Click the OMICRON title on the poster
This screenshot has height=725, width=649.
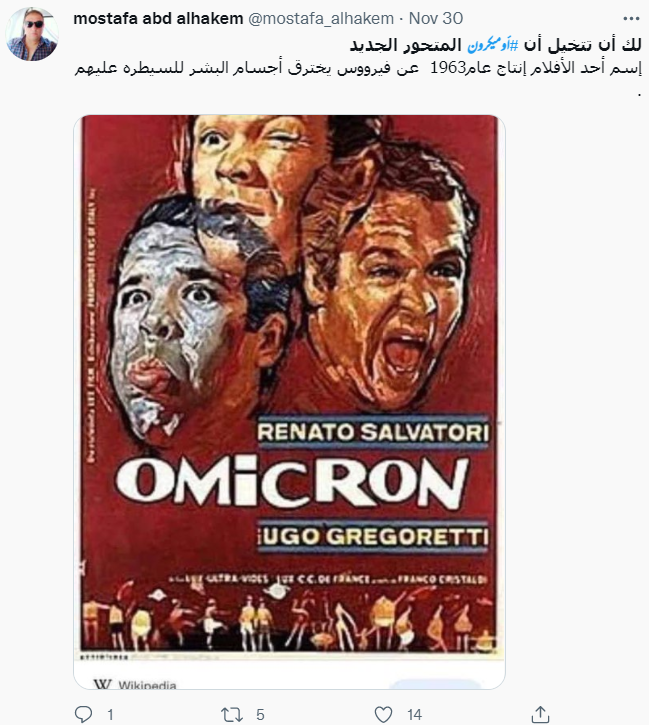292,483
